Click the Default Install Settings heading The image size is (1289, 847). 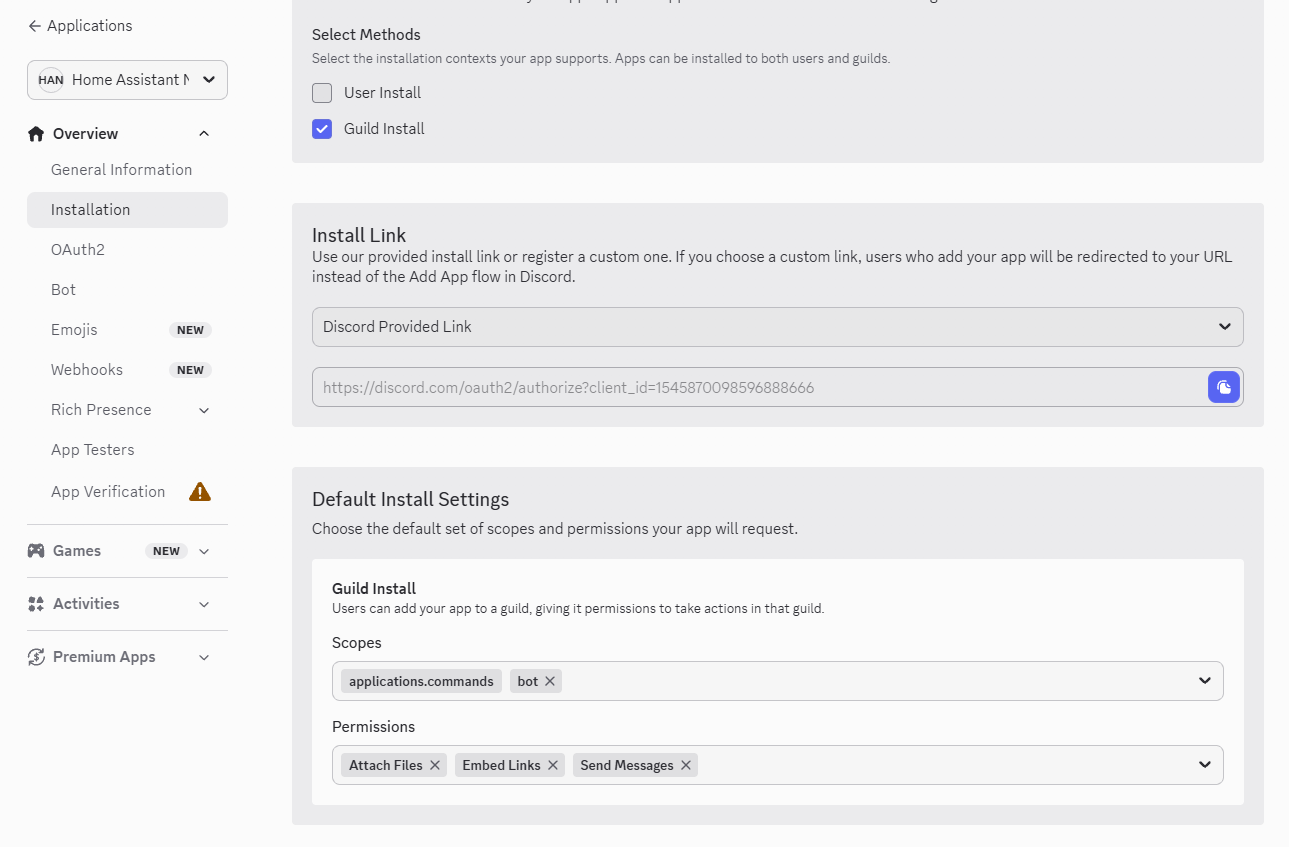coord(411,499)
